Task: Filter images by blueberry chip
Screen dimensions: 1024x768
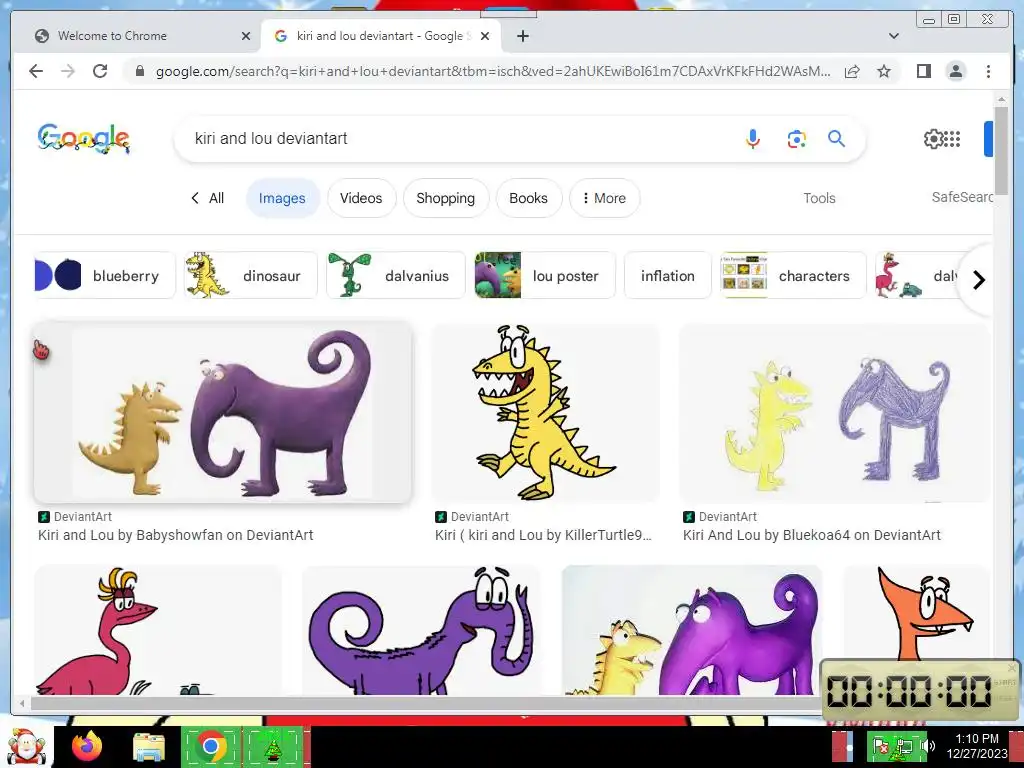Action: (x=104, y=276)
